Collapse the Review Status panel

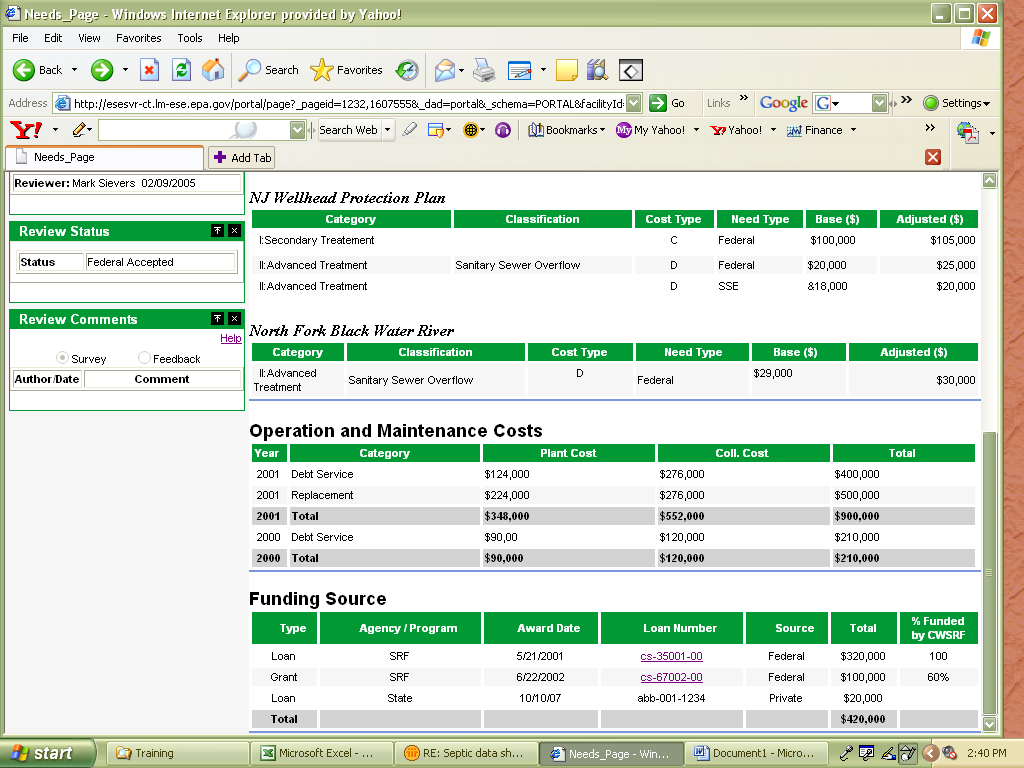pyautogui.click(x=217, y=231)
